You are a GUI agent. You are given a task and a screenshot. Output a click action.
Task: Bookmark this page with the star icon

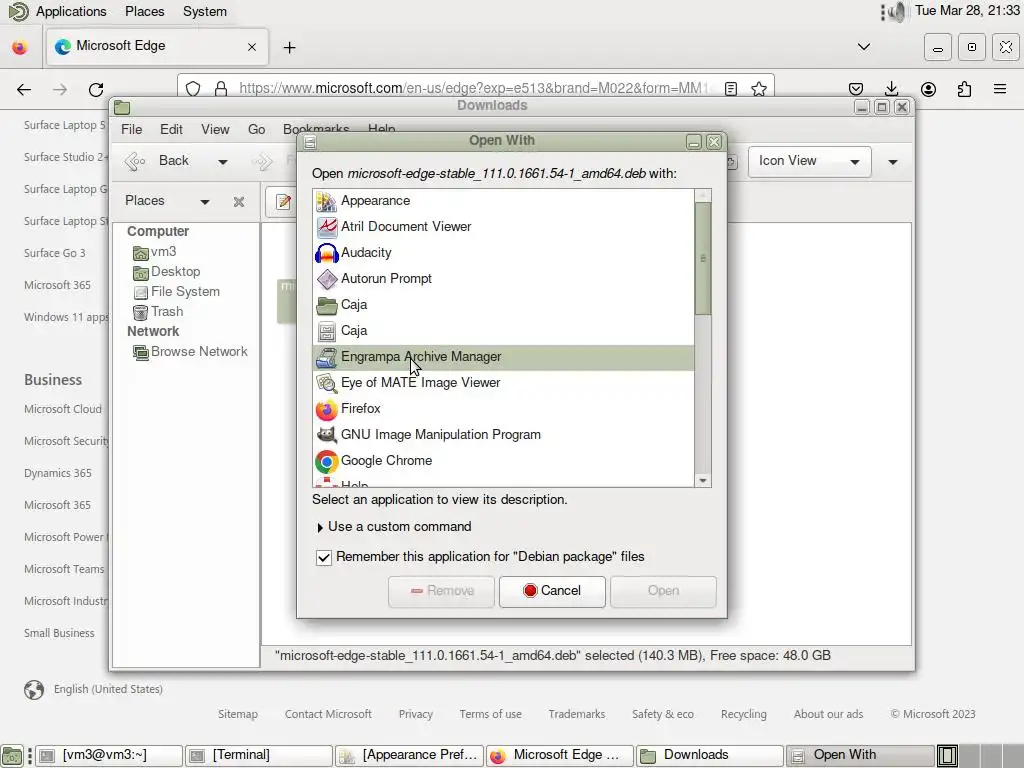758,89
